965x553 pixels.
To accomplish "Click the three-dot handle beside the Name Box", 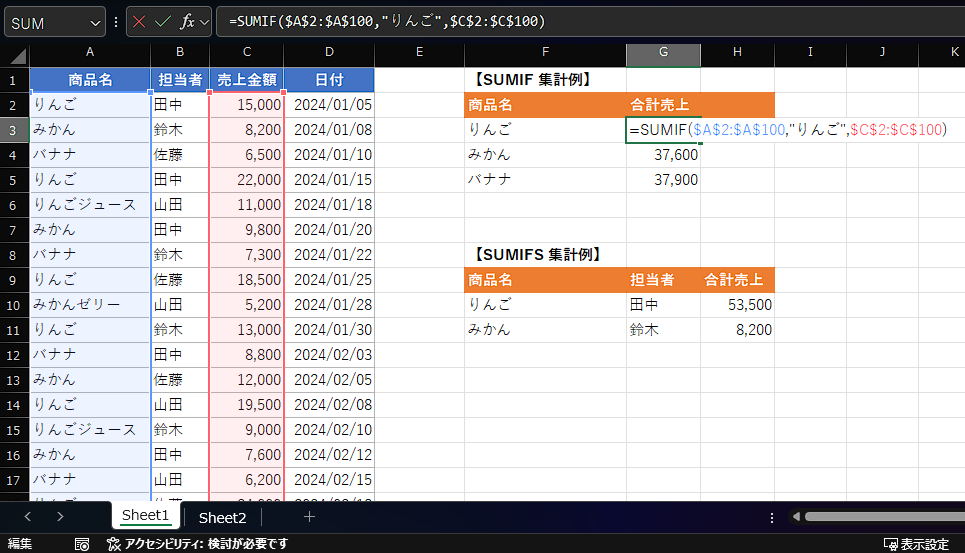I will click(x=116, y=22).
